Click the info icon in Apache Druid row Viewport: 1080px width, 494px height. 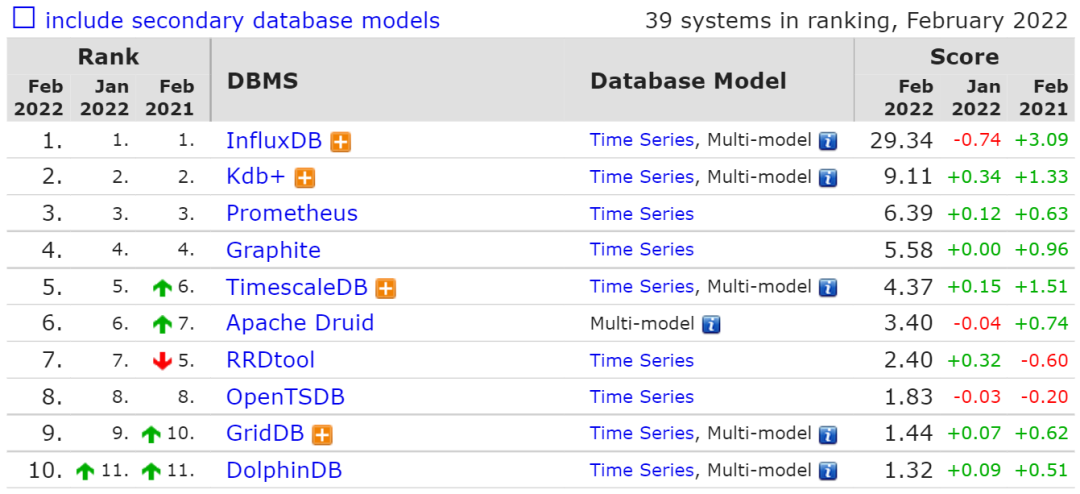tap(711, 324)
